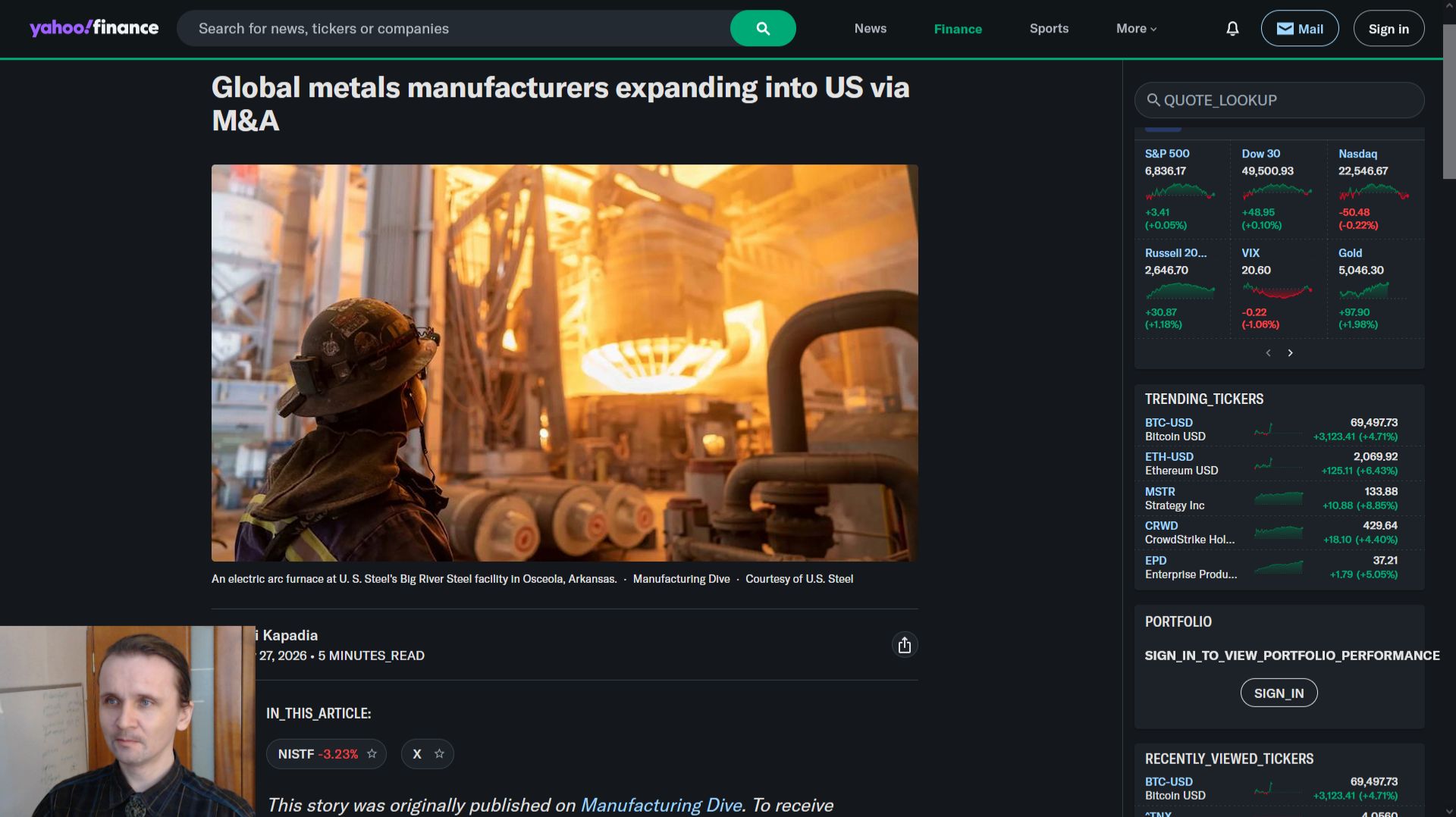Show previous market indices with left chevron
1456x817 pixels.
click(1268, 353)
